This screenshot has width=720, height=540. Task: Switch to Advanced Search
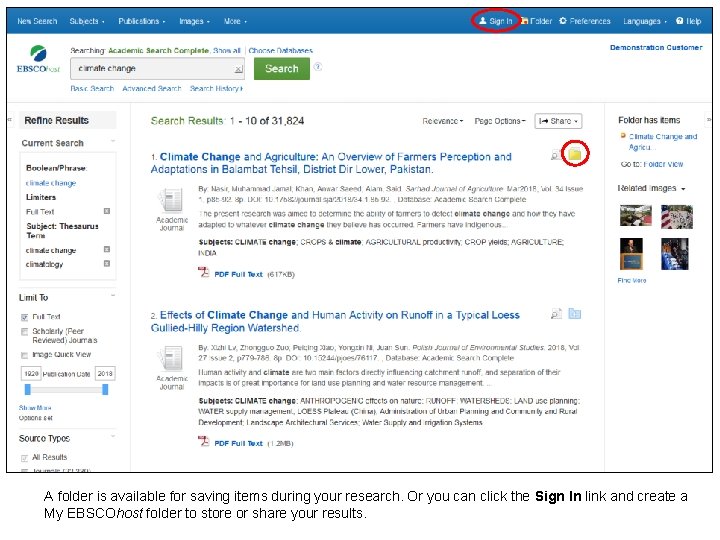(152, 88)
